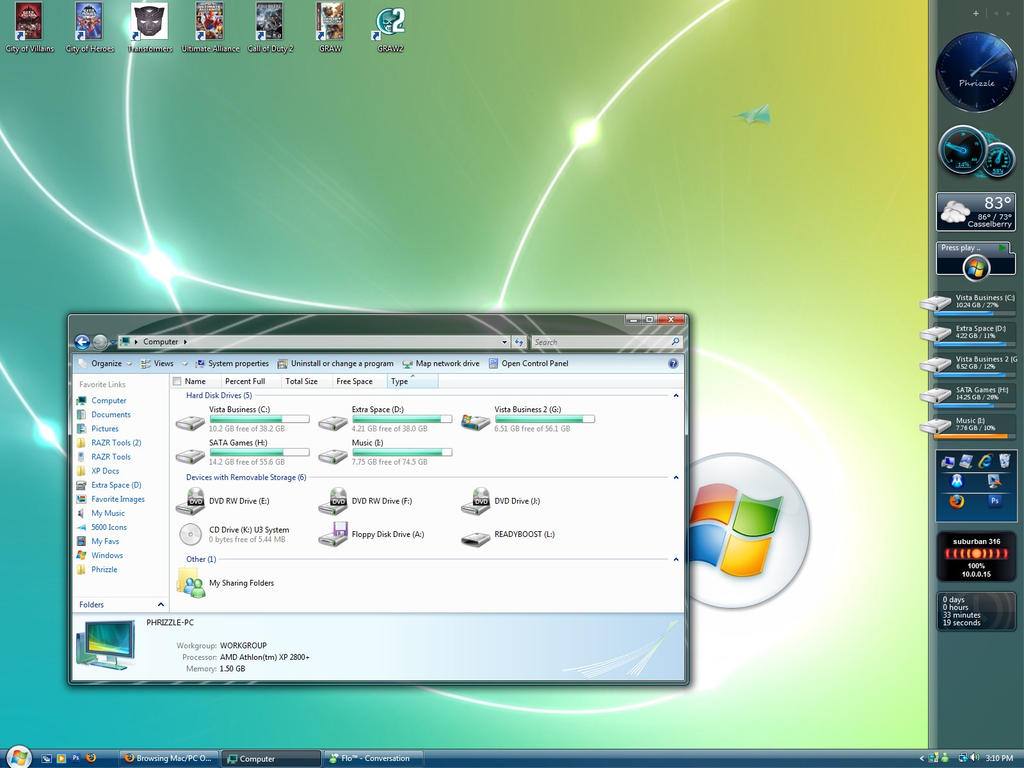
Task: Collapse the Hard Disk Drives group
Action: [x=677, y=395]
